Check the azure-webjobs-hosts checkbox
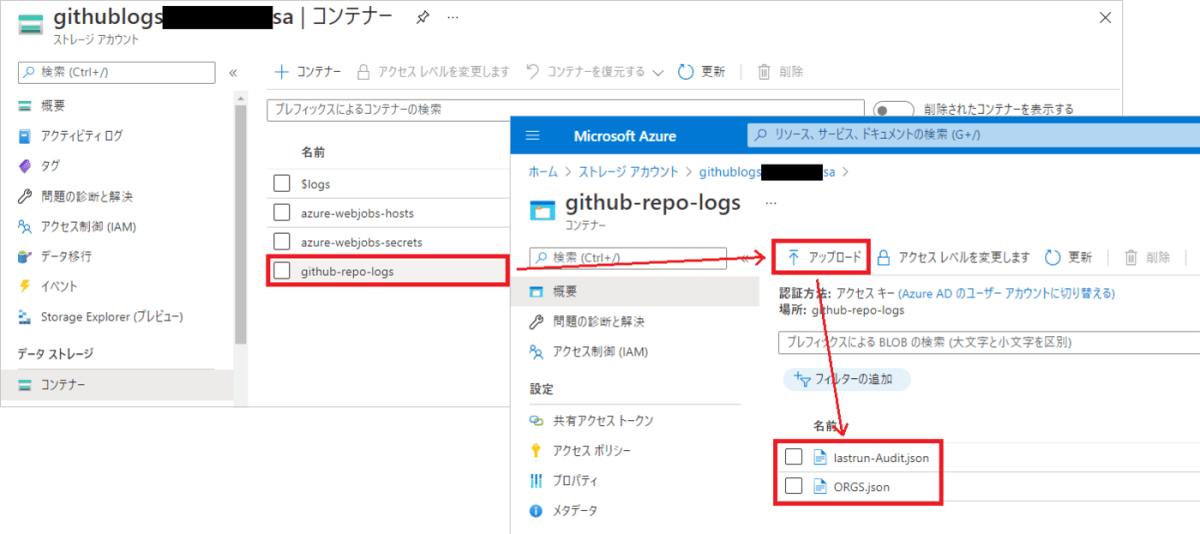Image resolution: width=1200 pixels, height=534 pixels. click(x=282, y=213)
